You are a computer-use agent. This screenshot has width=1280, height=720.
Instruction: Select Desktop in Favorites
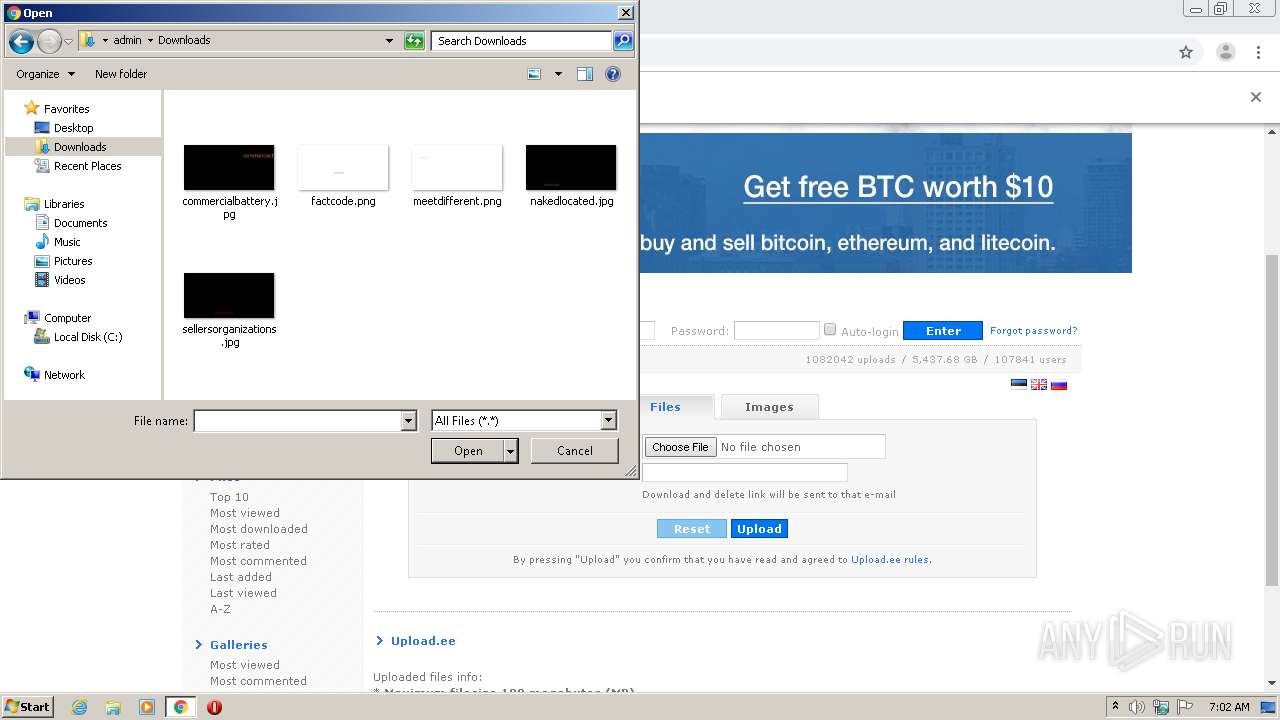coord(73,128)
